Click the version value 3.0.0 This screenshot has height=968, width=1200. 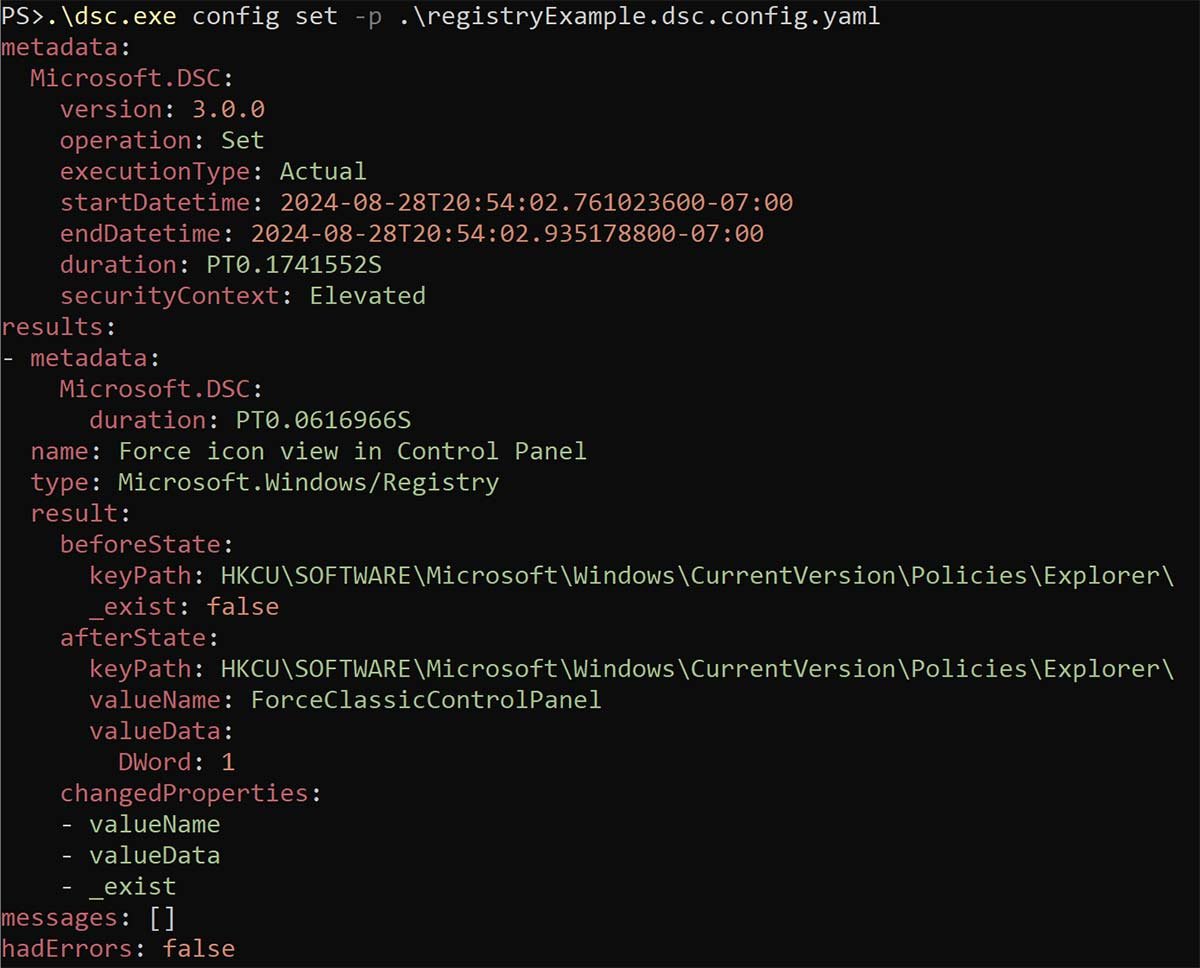click(228, 109)
